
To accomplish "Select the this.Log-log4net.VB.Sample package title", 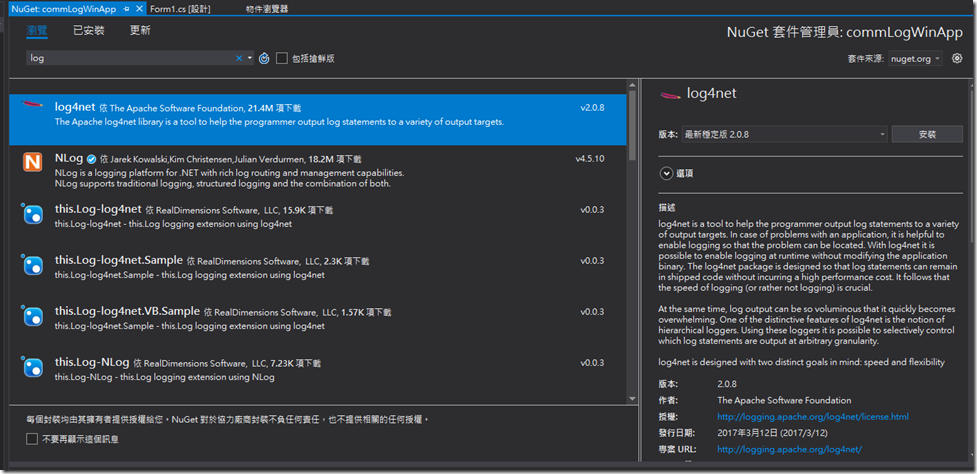I will pyautogui.click(x=127, y=311).
